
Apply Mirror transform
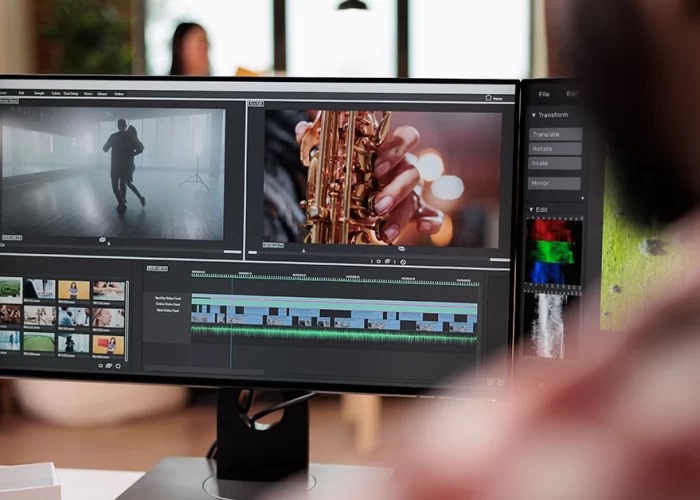point(554,184)
